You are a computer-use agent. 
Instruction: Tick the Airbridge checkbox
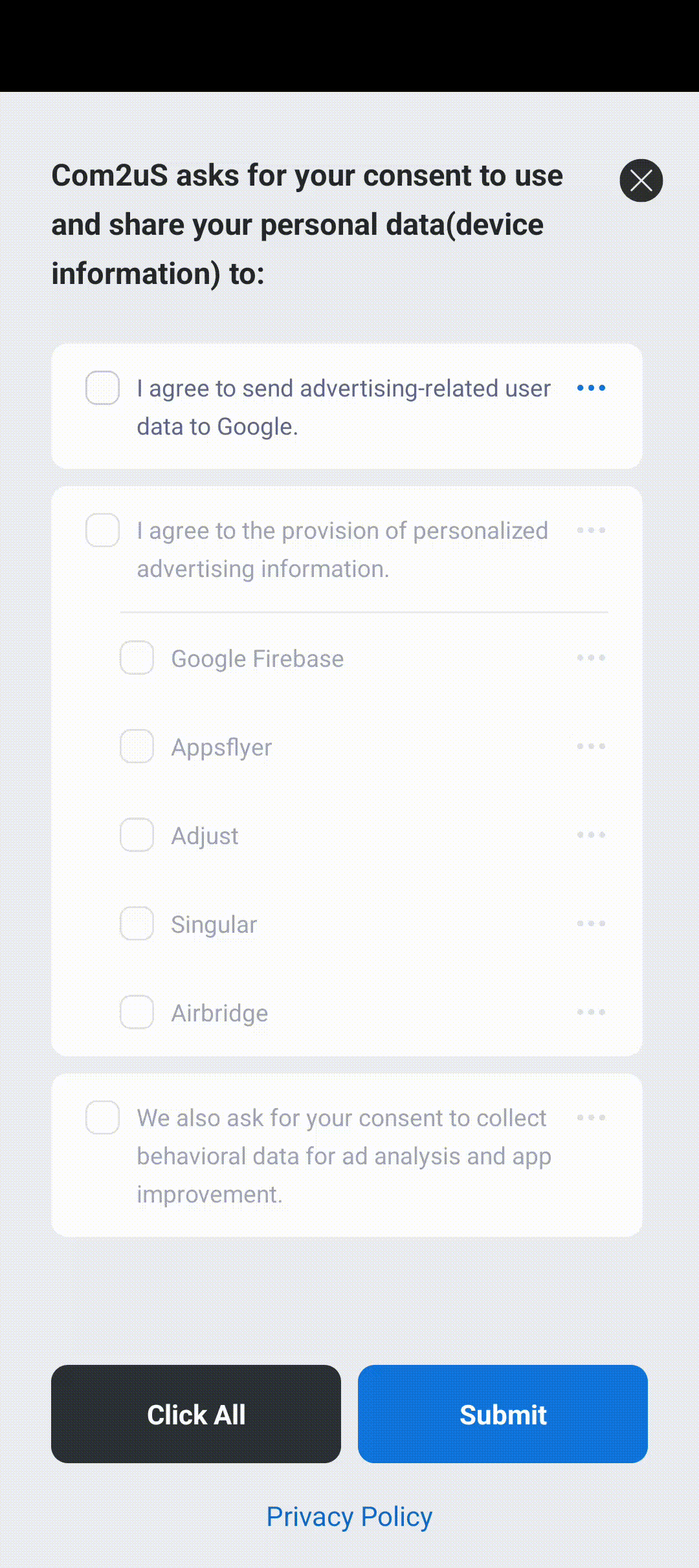tap(137, 1012)
